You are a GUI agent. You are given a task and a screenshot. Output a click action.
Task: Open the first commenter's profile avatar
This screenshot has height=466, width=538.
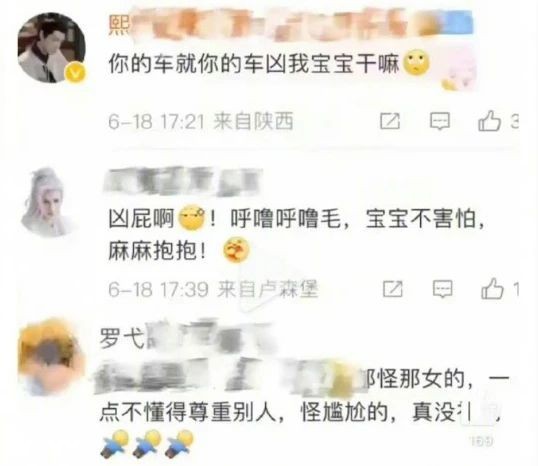(51, 48)
